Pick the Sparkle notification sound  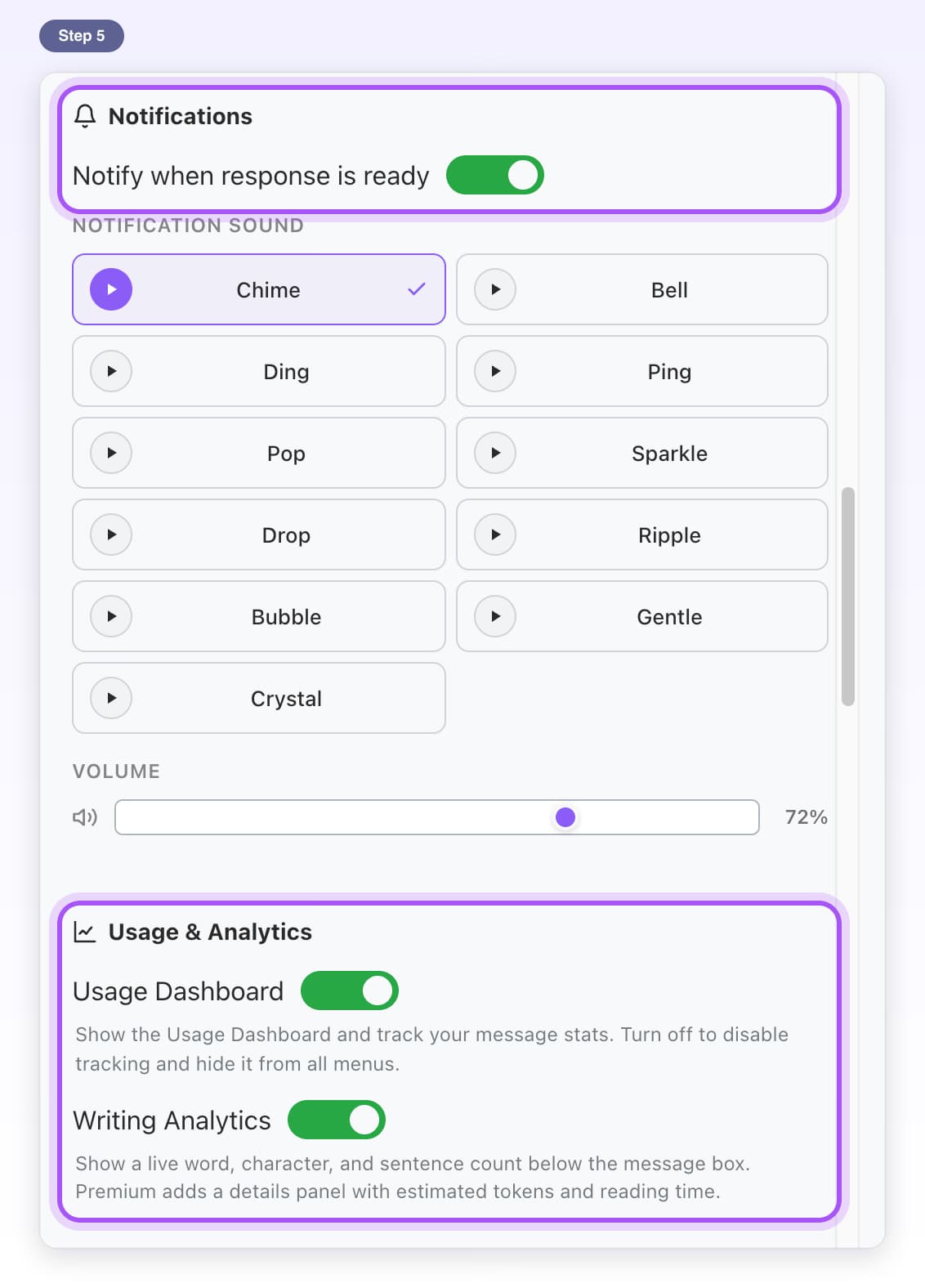(642, 453)
